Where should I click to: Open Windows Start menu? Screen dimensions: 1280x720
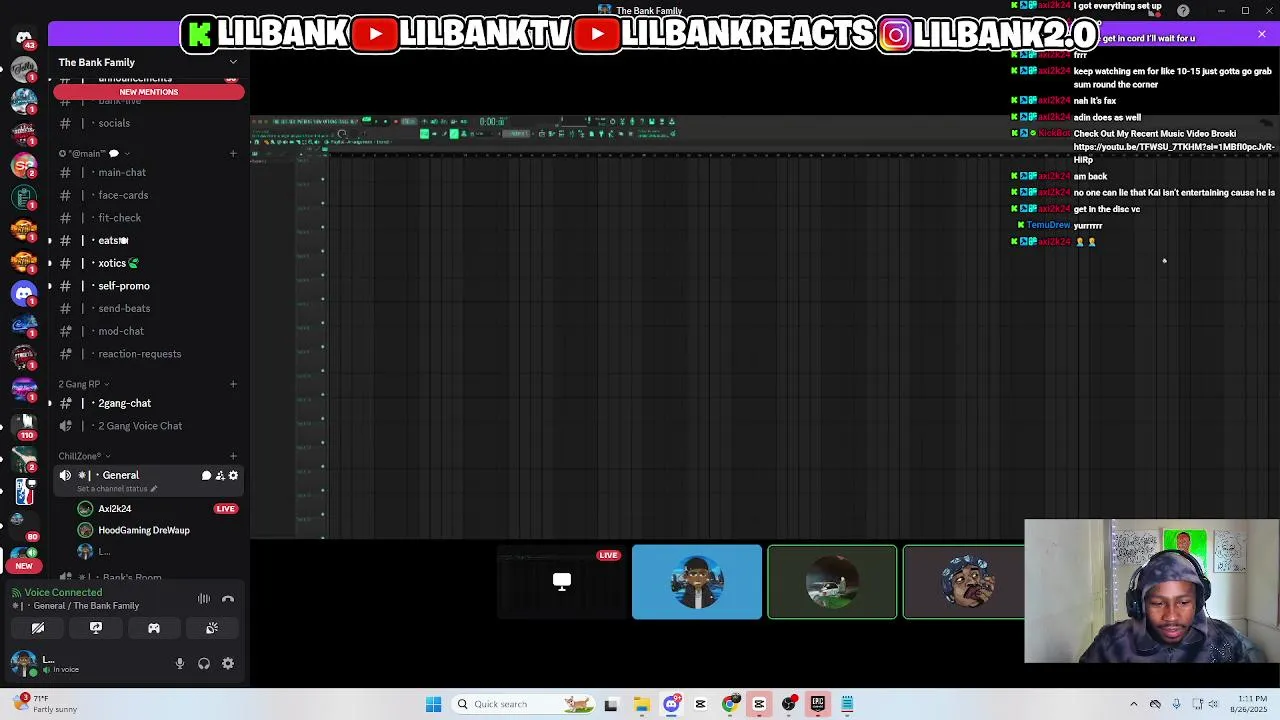tap(433, 704)
